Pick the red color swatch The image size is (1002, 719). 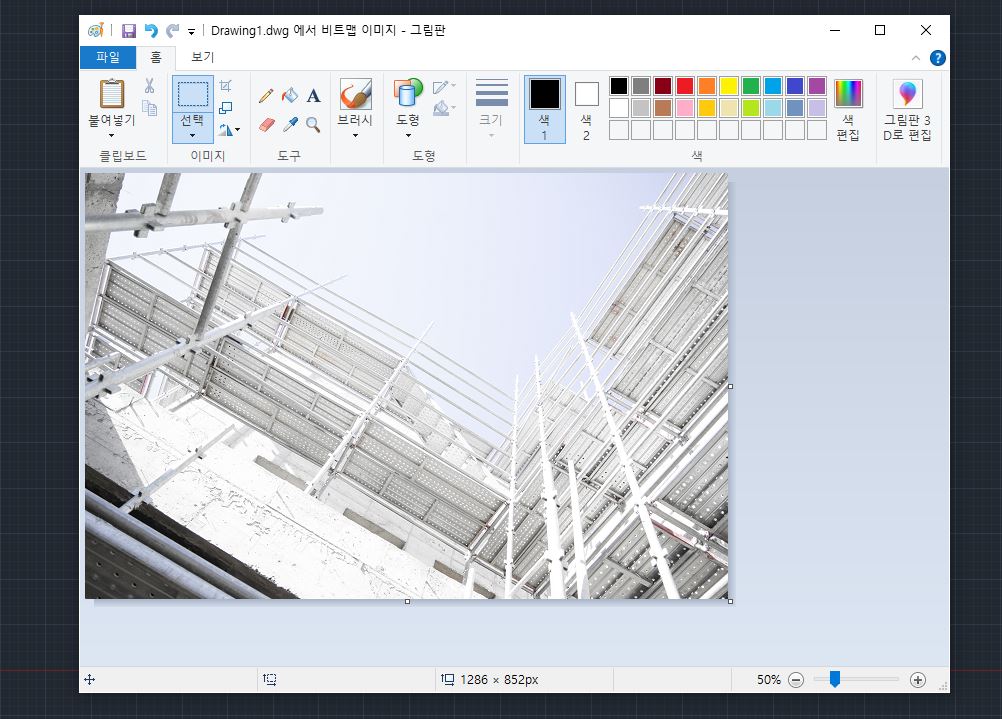[x=685, y=86]
